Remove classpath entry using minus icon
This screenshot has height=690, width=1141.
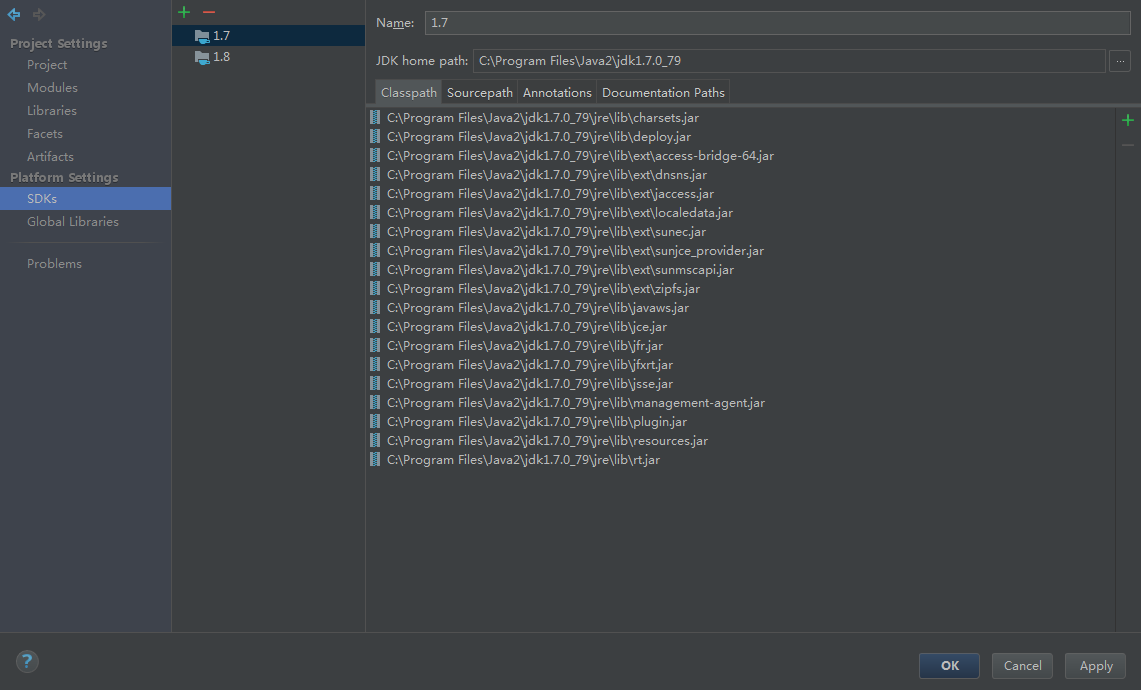click(1128, 146)
